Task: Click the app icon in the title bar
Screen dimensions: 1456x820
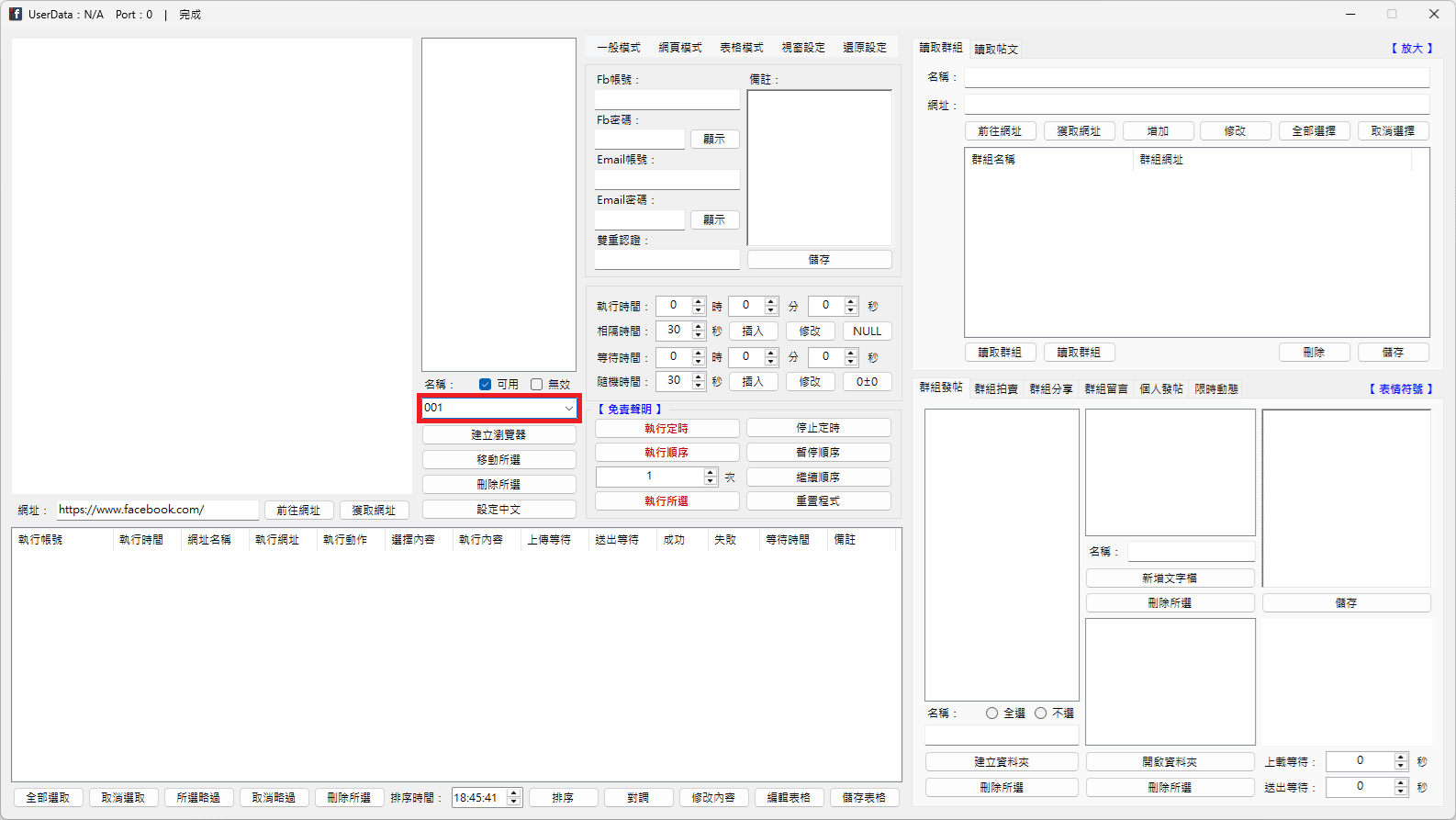Action: (16, 14)
